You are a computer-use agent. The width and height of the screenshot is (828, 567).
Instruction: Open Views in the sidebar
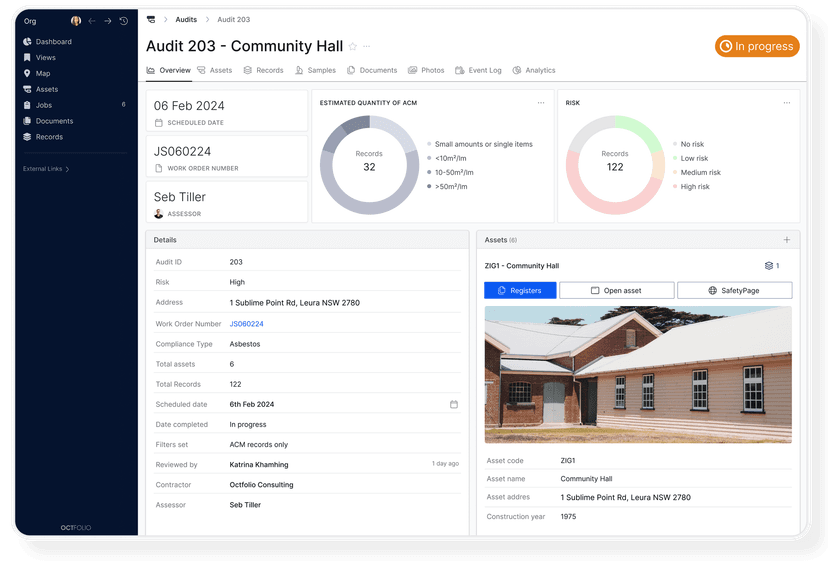coord(40,58)
